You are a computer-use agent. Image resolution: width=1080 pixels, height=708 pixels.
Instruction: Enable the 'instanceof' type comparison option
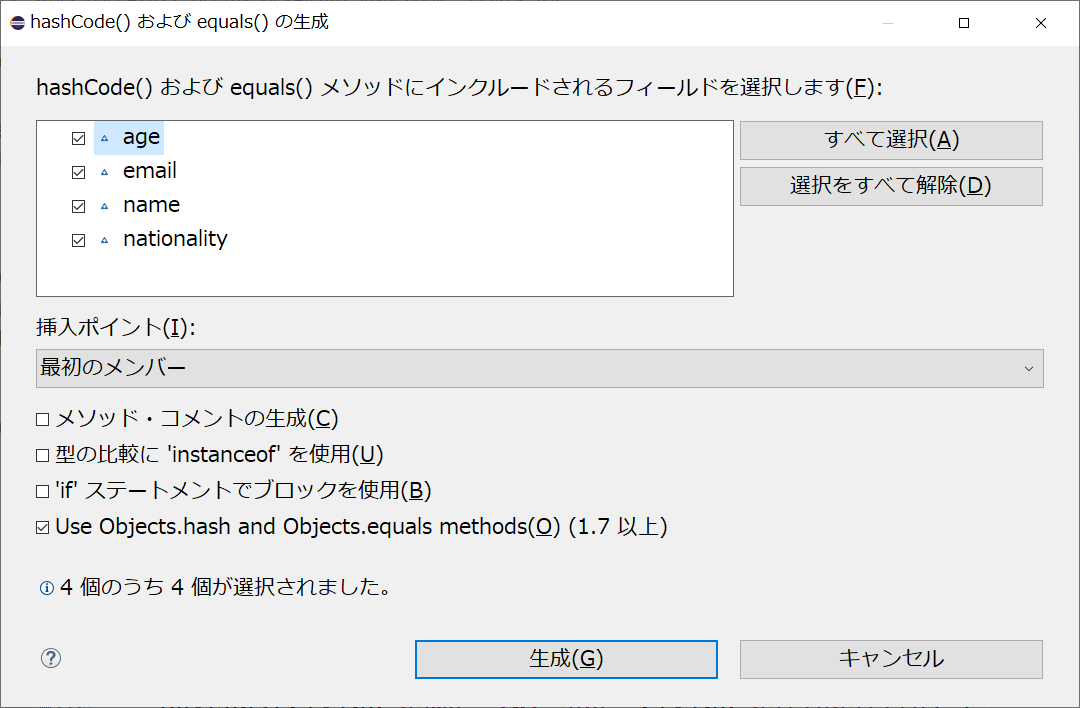tap(44, 454)
